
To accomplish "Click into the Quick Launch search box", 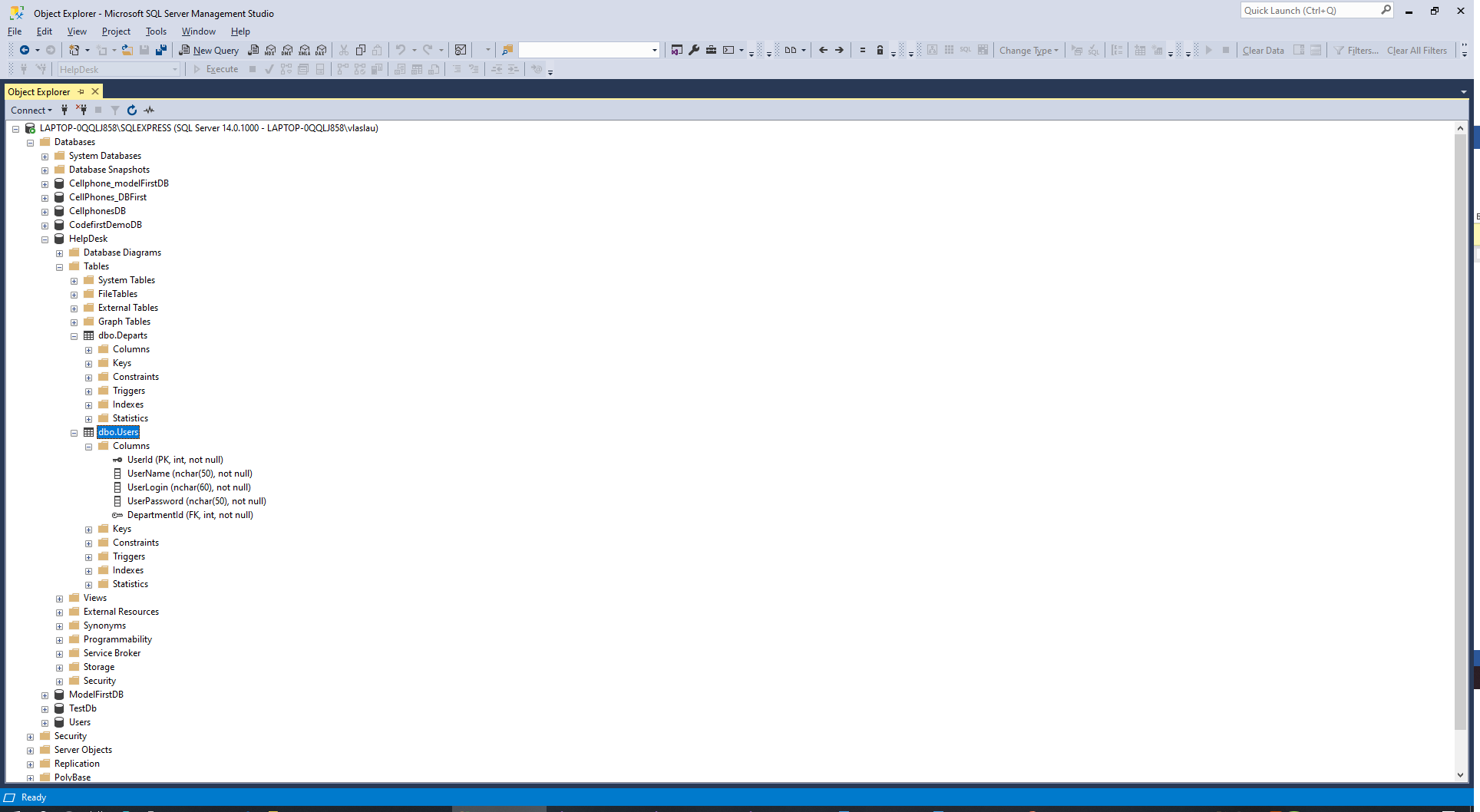I will [1310, 10].
